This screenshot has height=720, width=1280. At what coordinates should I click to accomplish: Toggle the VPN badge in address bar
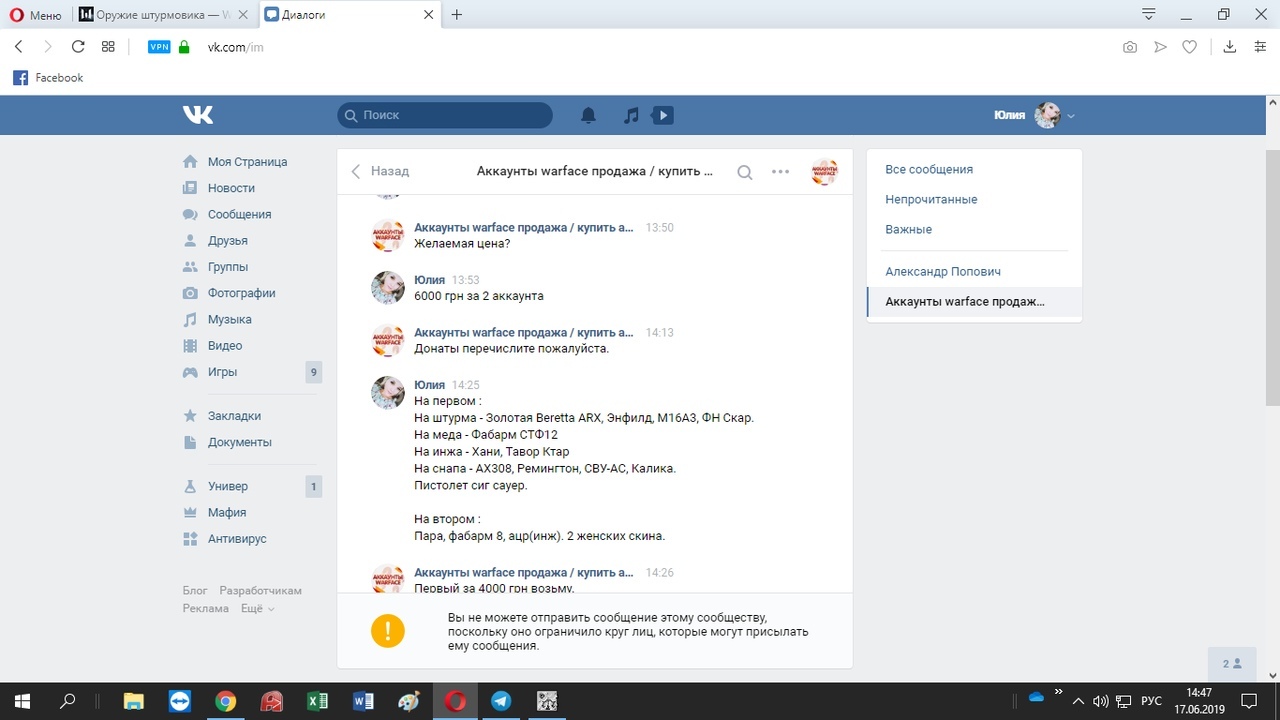tap(158, 46)
